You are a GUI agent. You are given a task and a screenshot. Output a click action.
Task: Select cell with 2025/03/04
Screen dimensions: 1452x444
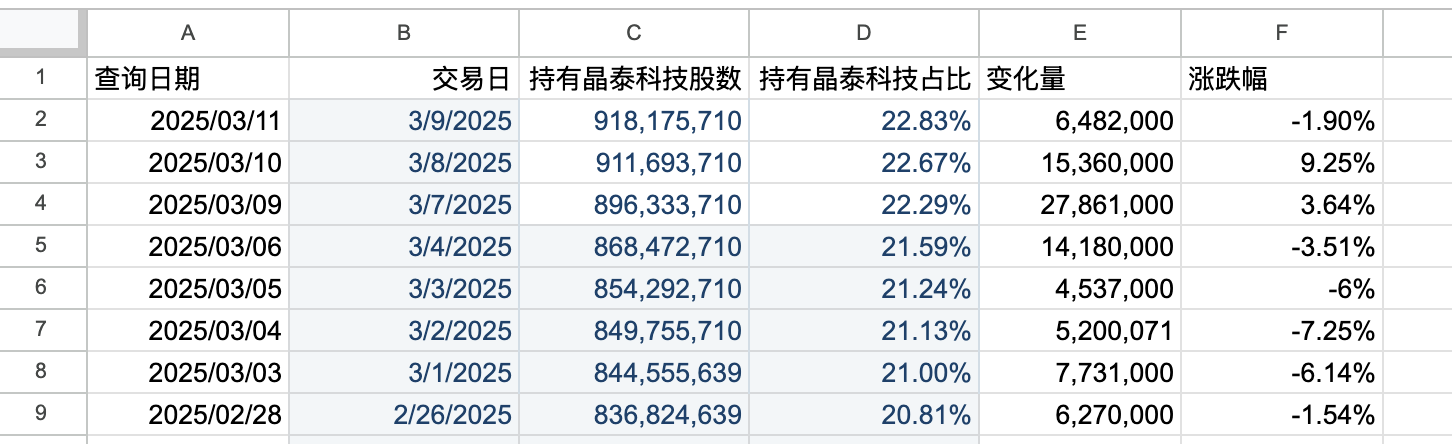tap(189, 330)
